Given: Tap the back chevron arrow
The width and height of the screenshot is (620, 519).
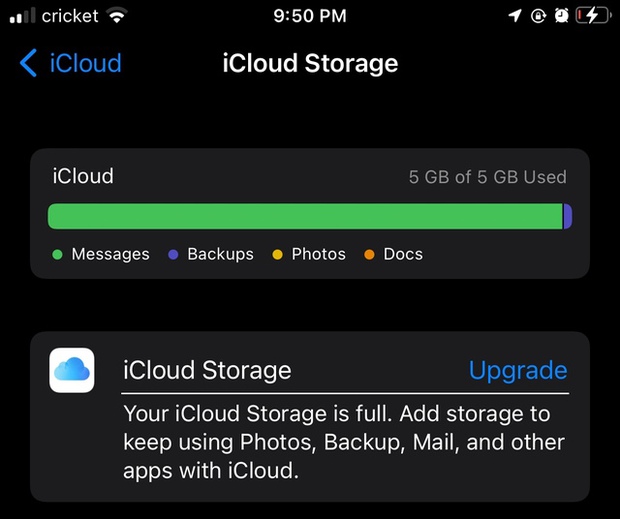Looking at the screenshot, I should coord(28,64).
